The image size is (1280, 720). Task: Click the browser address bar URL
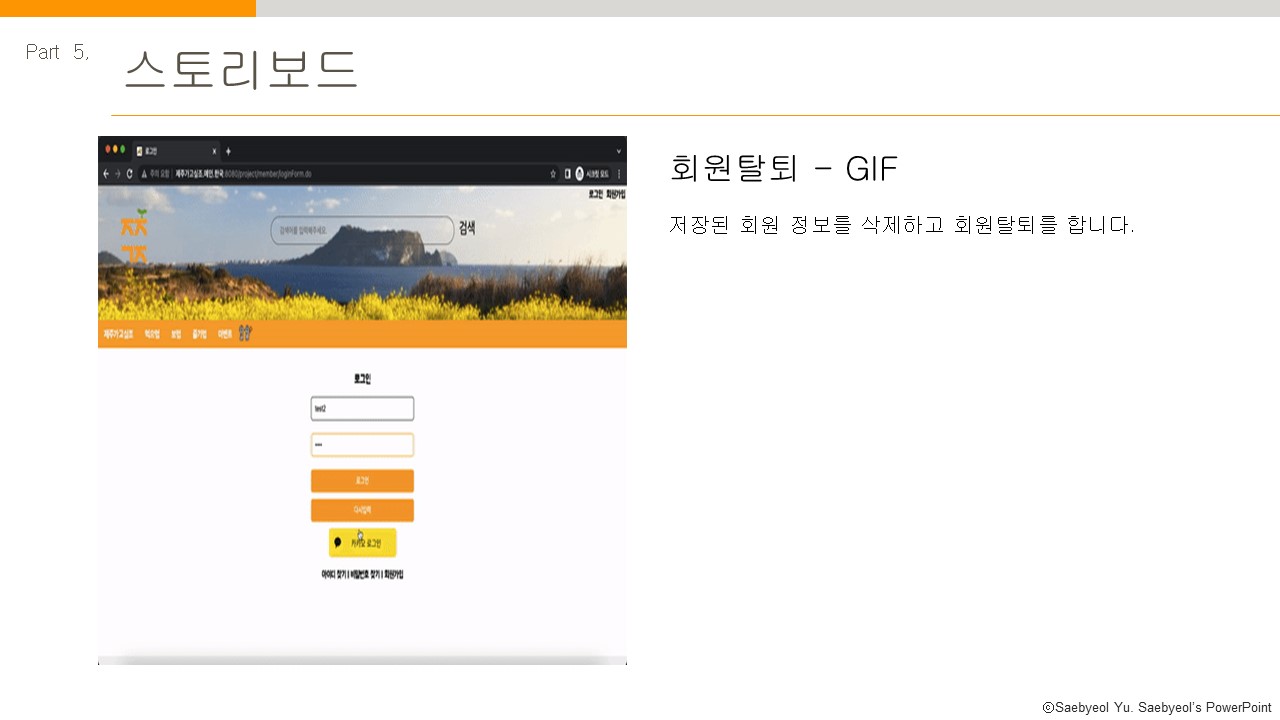[x=244, y=174]
